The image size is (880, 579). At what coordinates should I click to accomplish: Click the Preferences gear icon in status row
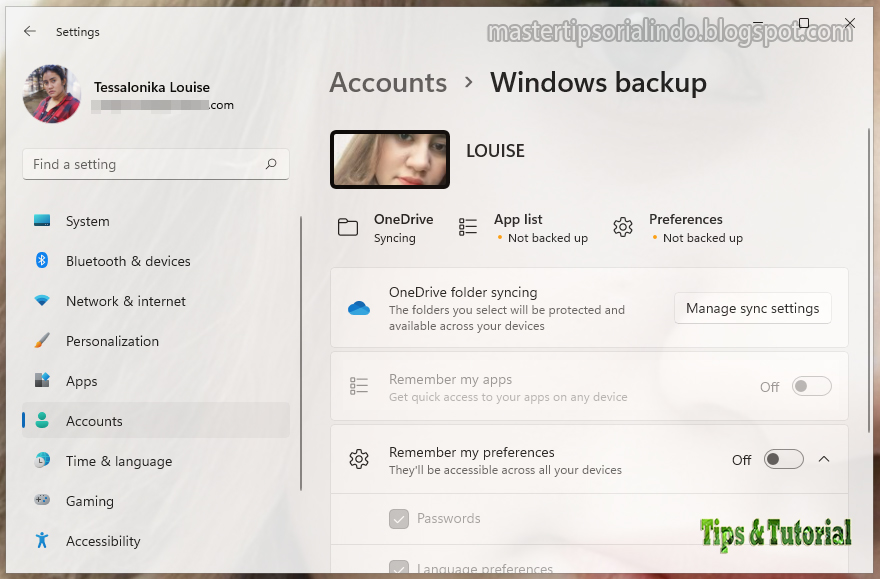coord(623,227)
